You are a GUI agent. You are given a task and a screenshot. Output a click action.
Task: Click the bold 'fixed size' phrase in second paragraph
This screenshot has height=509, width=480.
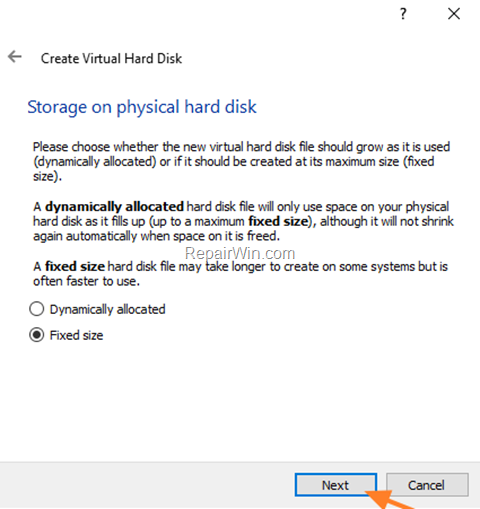(279, 221)
